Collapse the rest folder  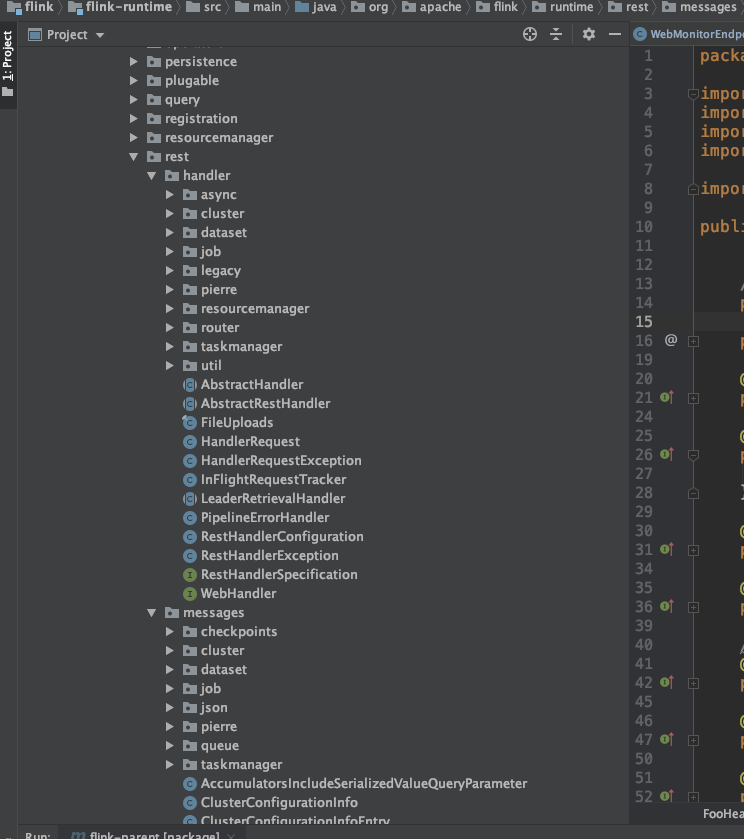134,157
